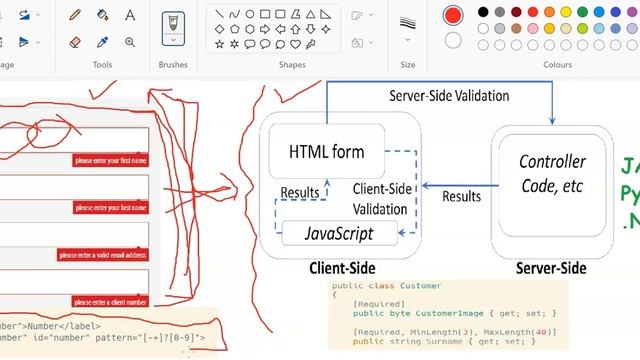
Task: Open the Shape outline dropdown arrow
Action: tap(371, 15)
